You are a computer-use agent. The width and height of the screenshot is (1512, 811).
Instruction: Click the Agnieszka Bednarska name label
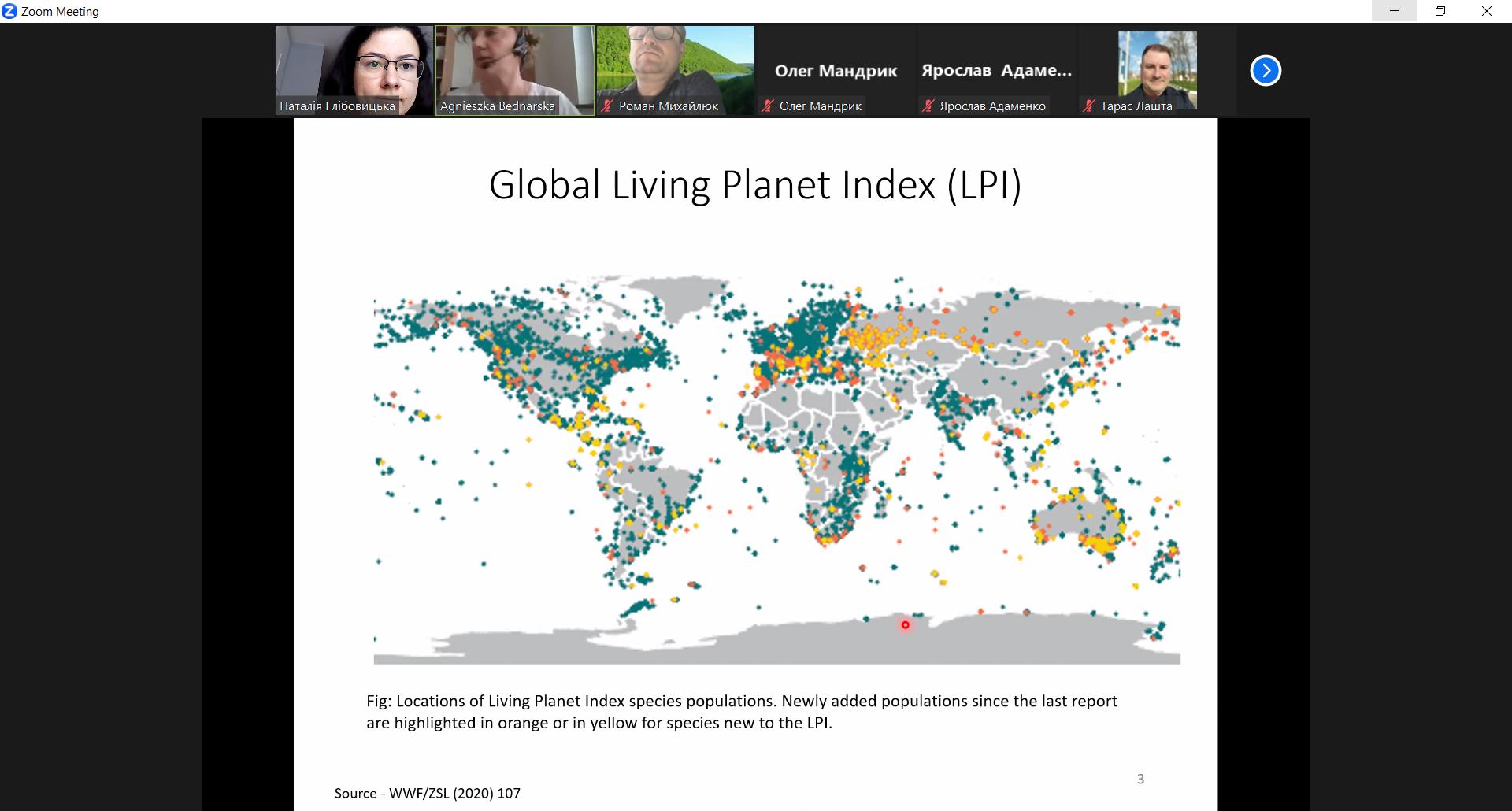497,106
